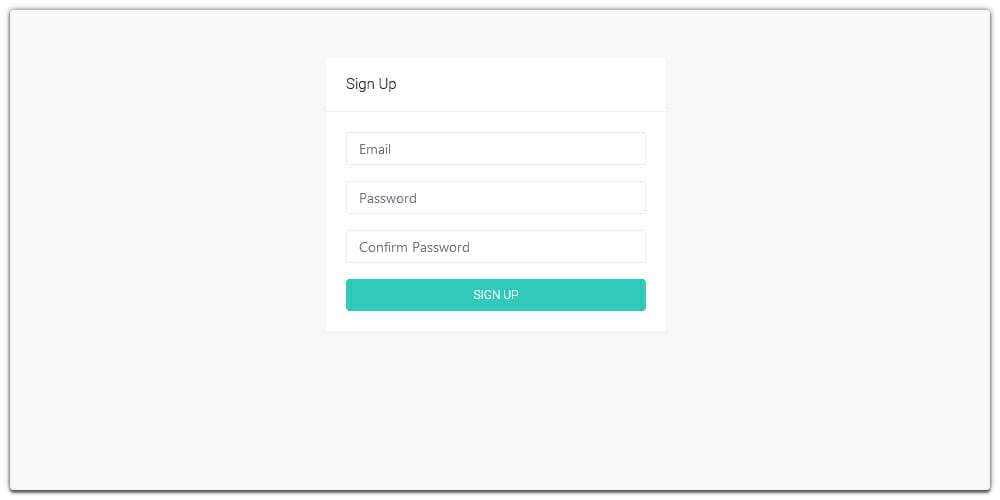This screenshot has width=1000, height=500.
Task: Click the teal button under Confirm Password
Action: [496, 295]
